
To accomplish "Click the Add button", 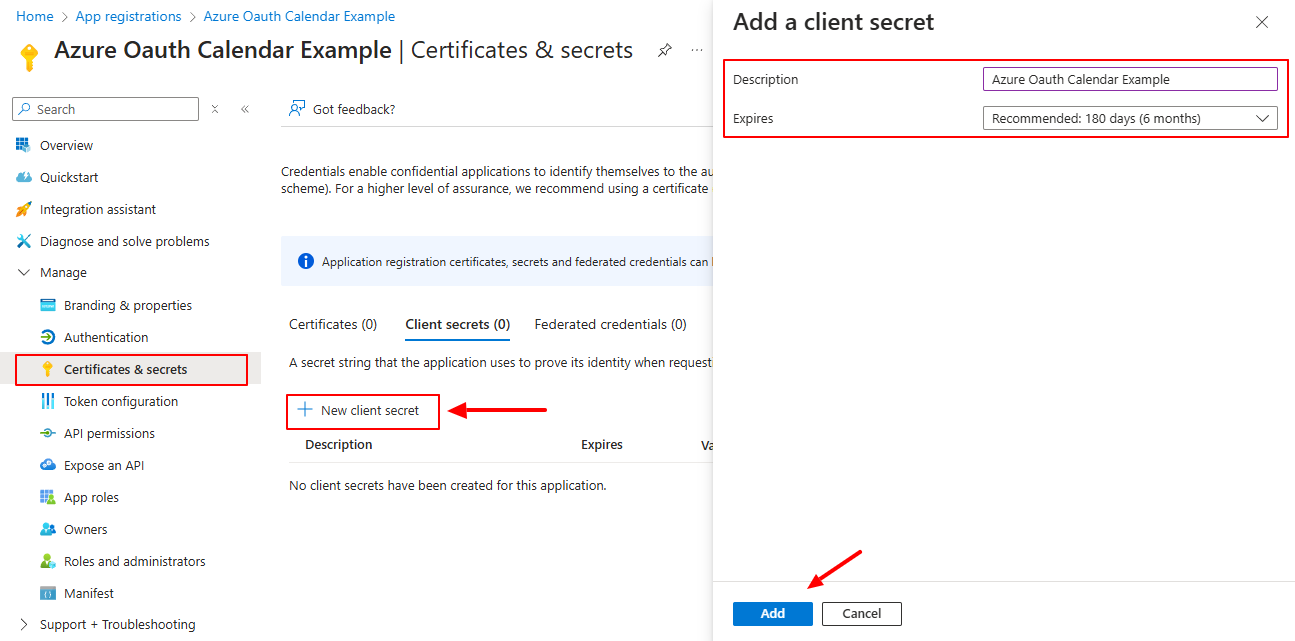I will click(x=772, y=613).
